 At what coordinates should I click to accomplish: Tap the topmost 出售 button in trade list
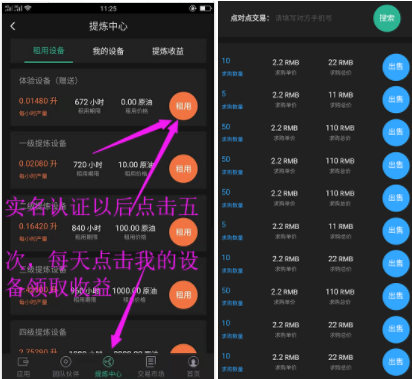point(396,67)
